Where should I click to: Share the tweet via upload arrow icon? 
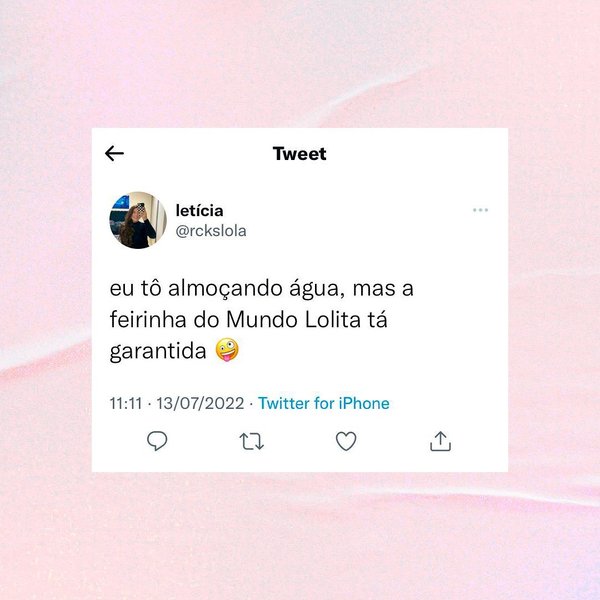pos(440,441)
